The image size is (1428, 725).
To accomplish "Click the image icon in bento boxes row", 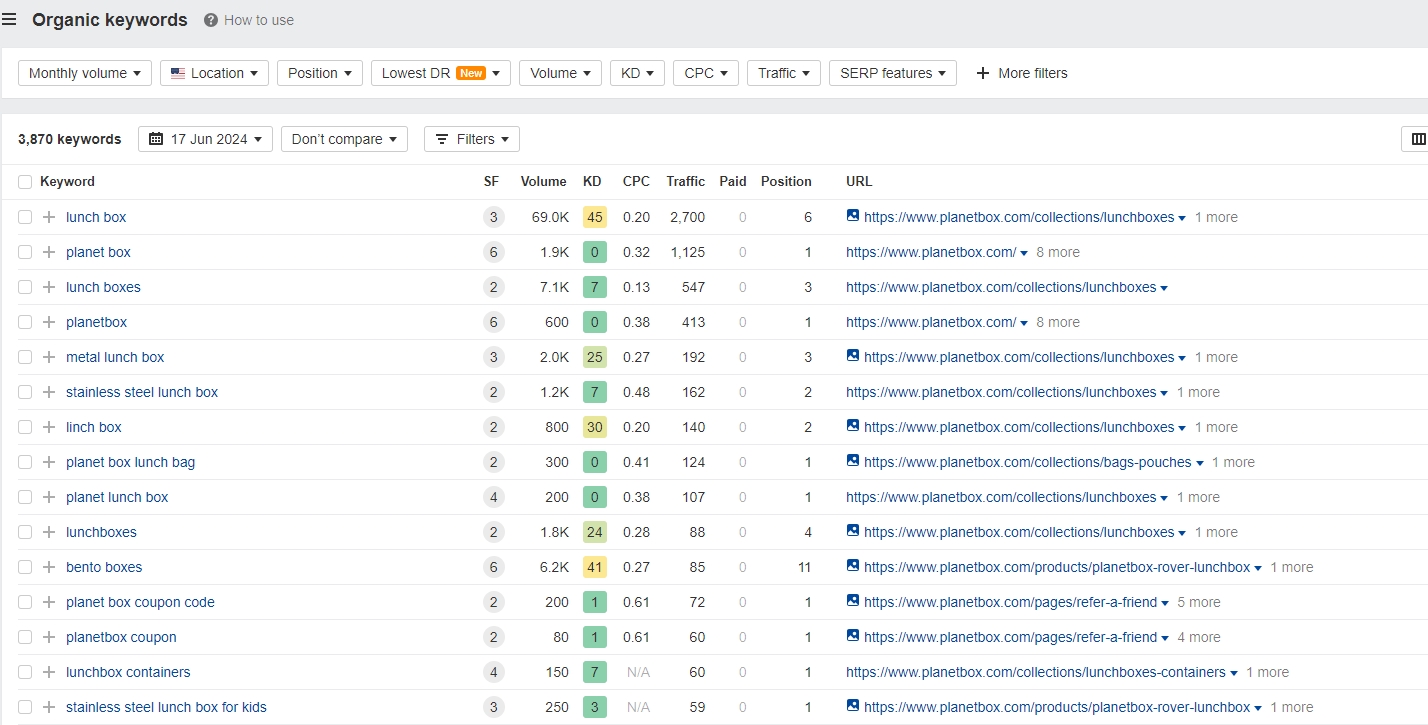I will pyautogui.click(x=853, y=565).
